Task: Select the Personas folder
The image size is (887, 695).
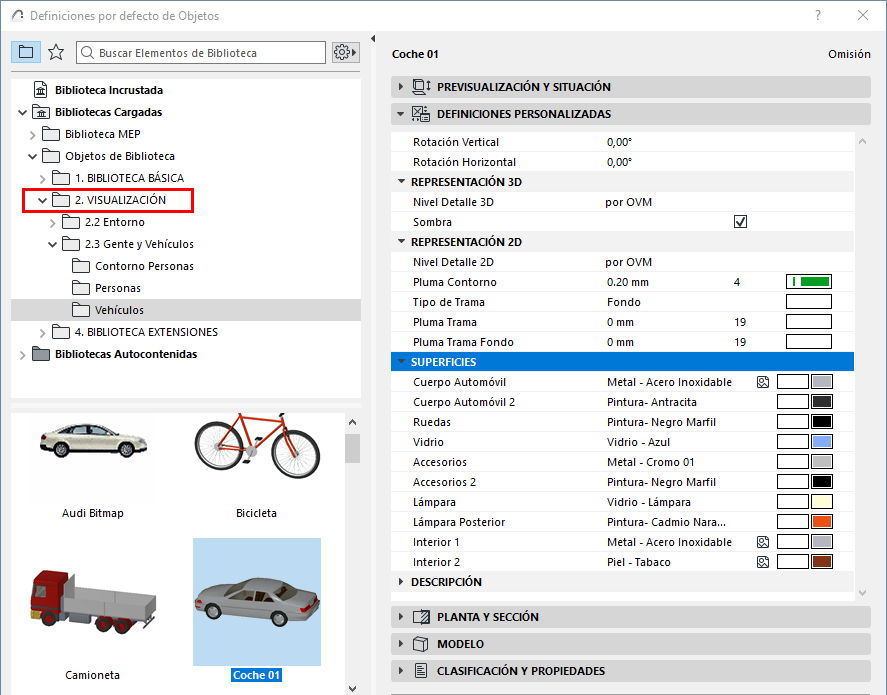Action: [x=117, y=288]
